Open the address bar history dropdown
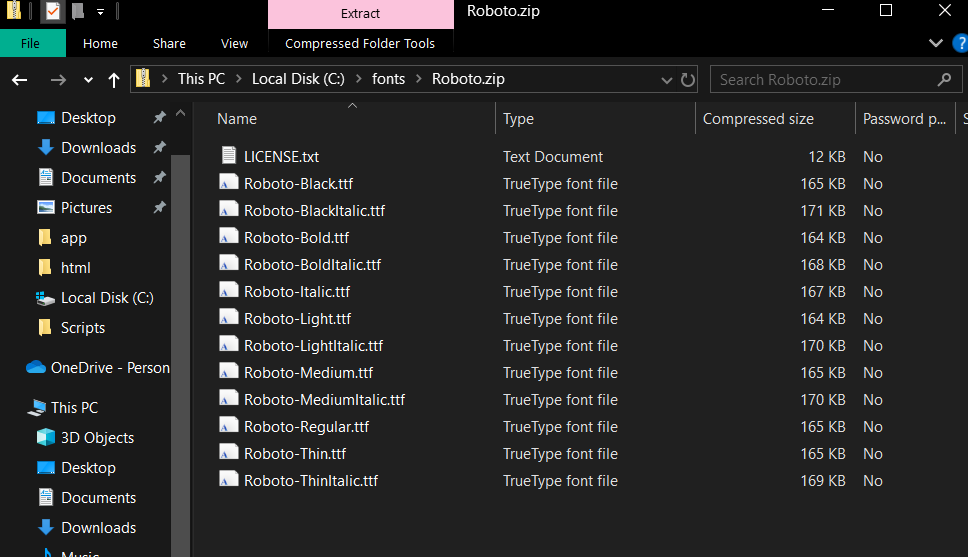Image resolution: width=968 pixels, height=557 pixels. 667,80
